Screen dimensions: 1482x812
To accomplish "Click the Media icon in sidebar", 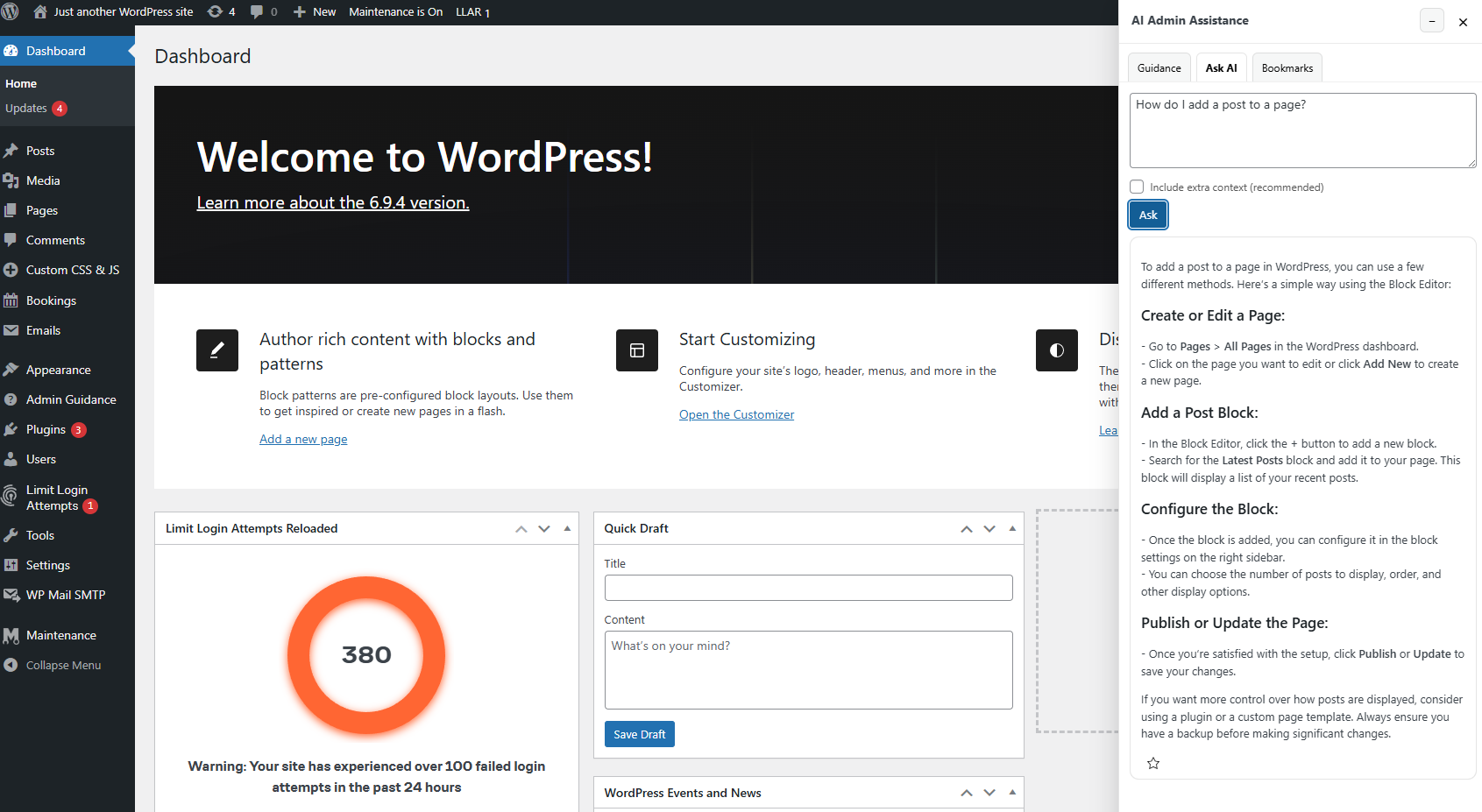I will [11, 180].
